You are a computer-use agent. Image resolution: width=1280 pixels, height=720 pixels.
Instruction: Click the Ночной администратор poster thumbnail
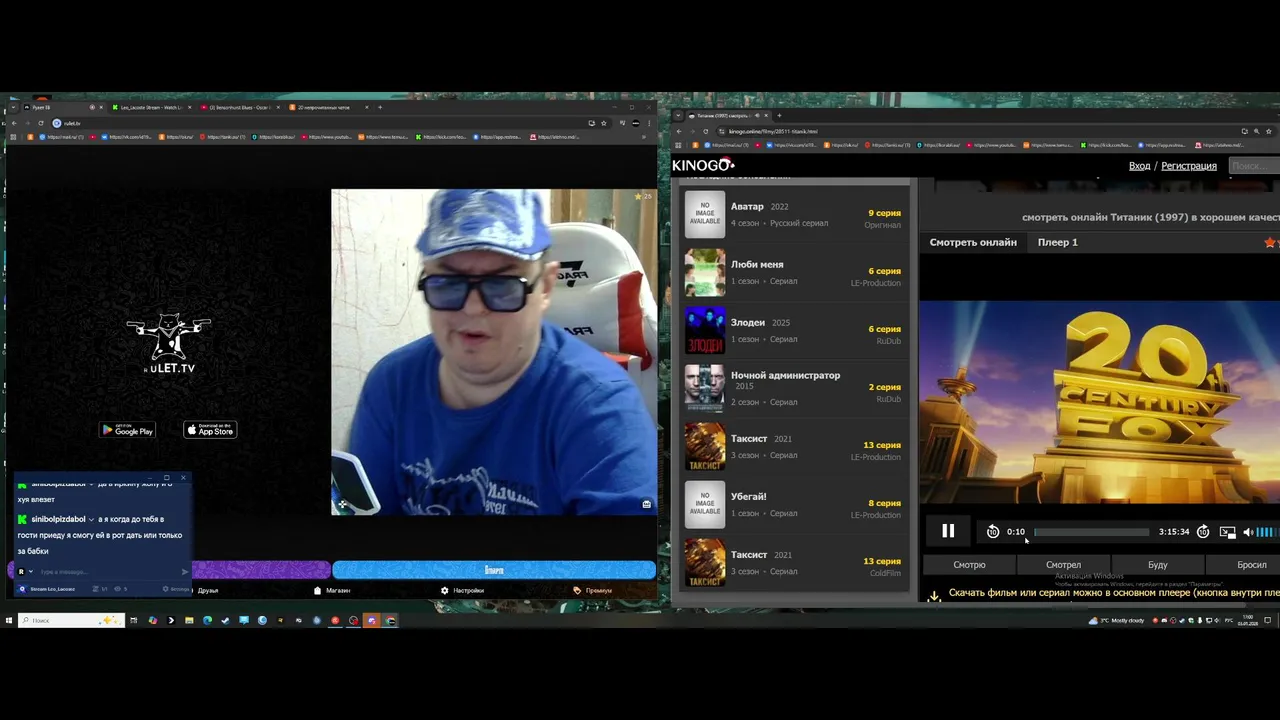point(705,388)
